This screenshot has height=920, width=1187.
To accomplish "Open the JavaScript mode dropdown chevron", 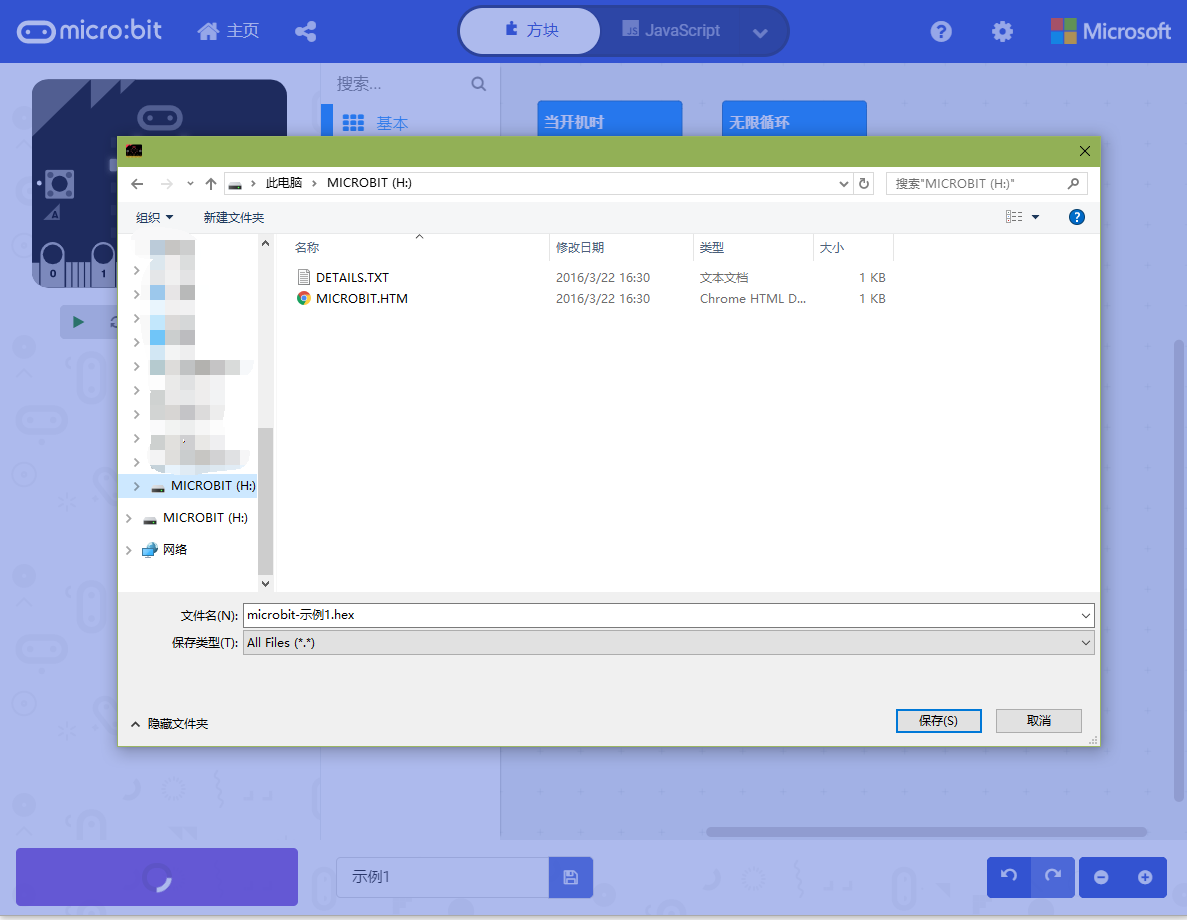I will click(x=759, y=31).
